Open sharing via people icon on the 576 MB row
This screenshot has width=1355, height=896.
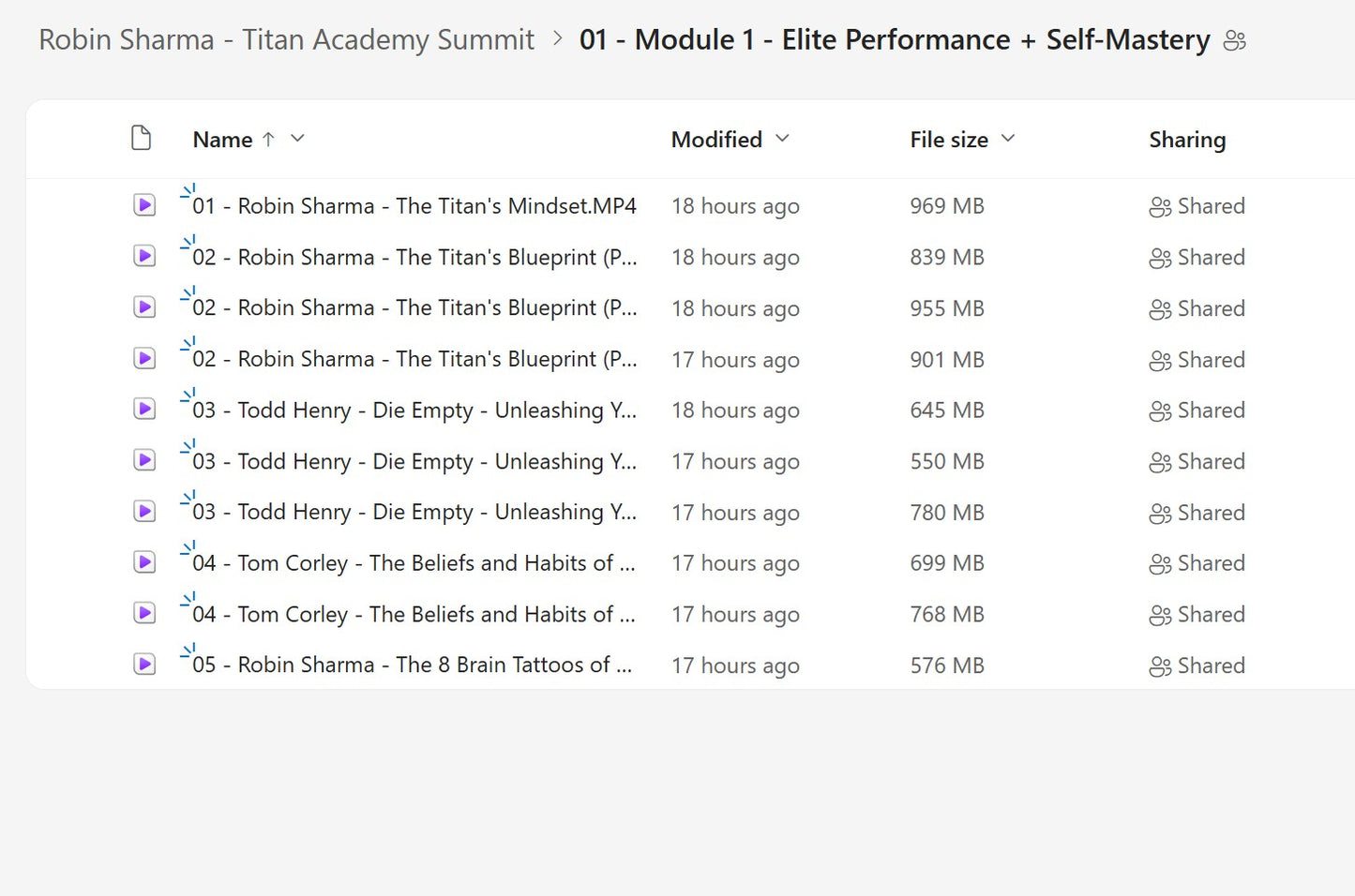tap(1160, 665)
